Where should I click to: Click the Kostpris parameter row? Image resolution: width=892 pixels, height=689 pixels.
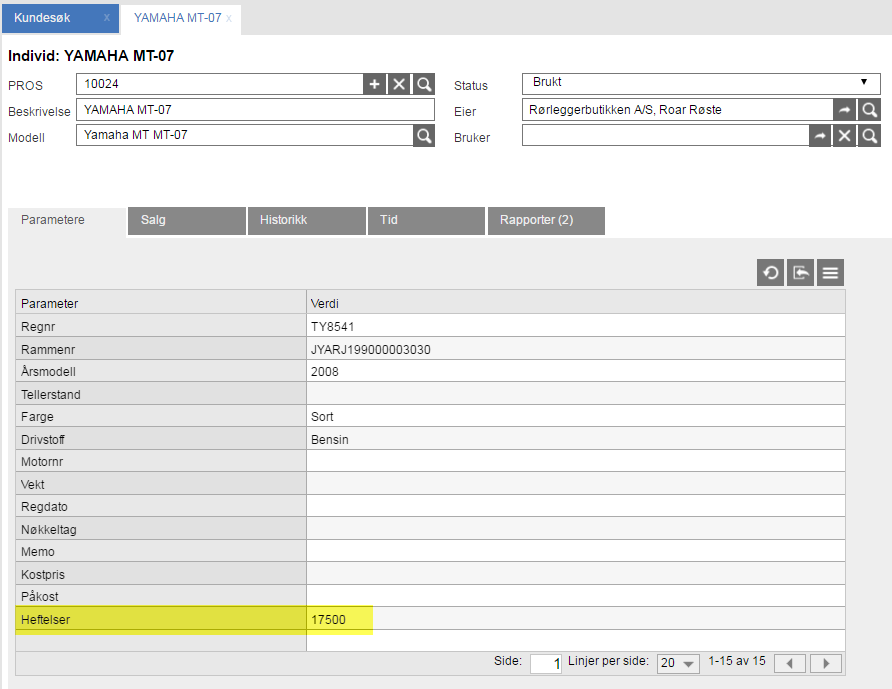(430, 574)
